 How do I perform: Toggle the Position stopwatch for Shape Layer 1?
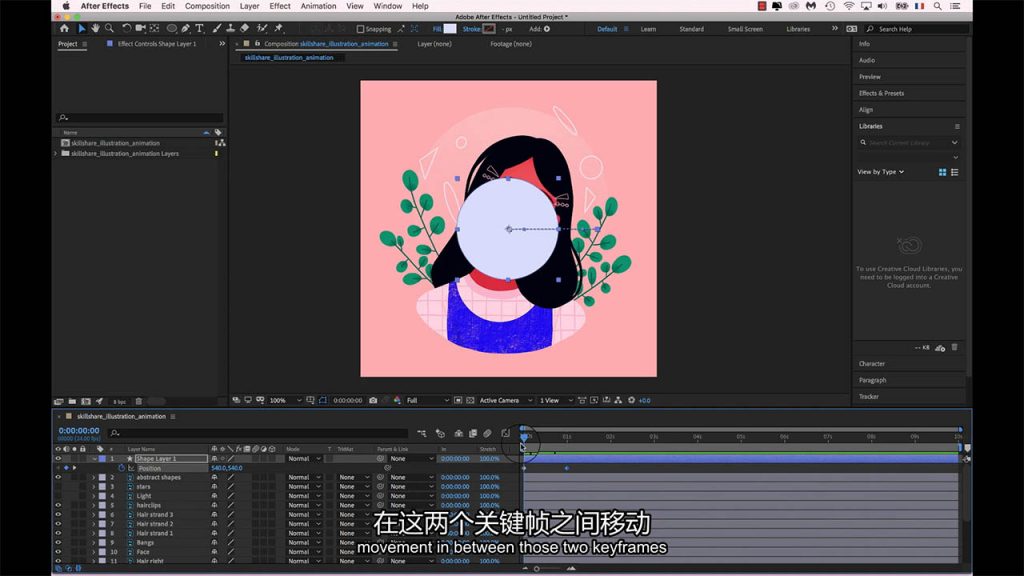[121, 468]
